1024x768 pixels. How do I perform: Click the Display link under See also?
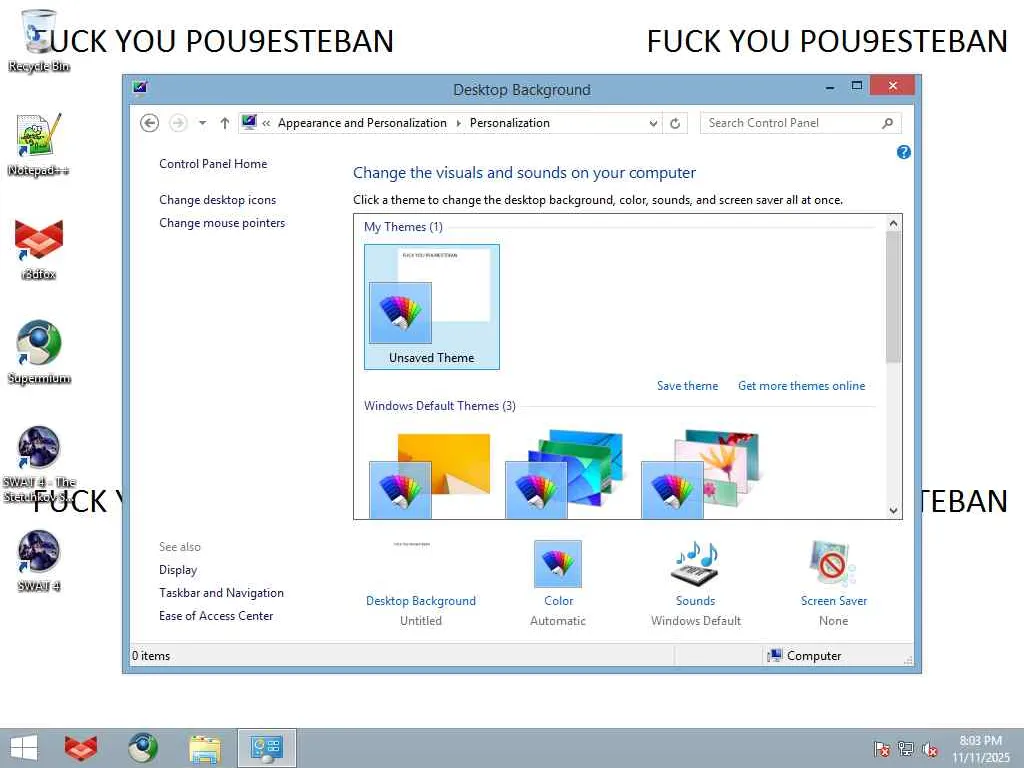[x=178, y=570]
